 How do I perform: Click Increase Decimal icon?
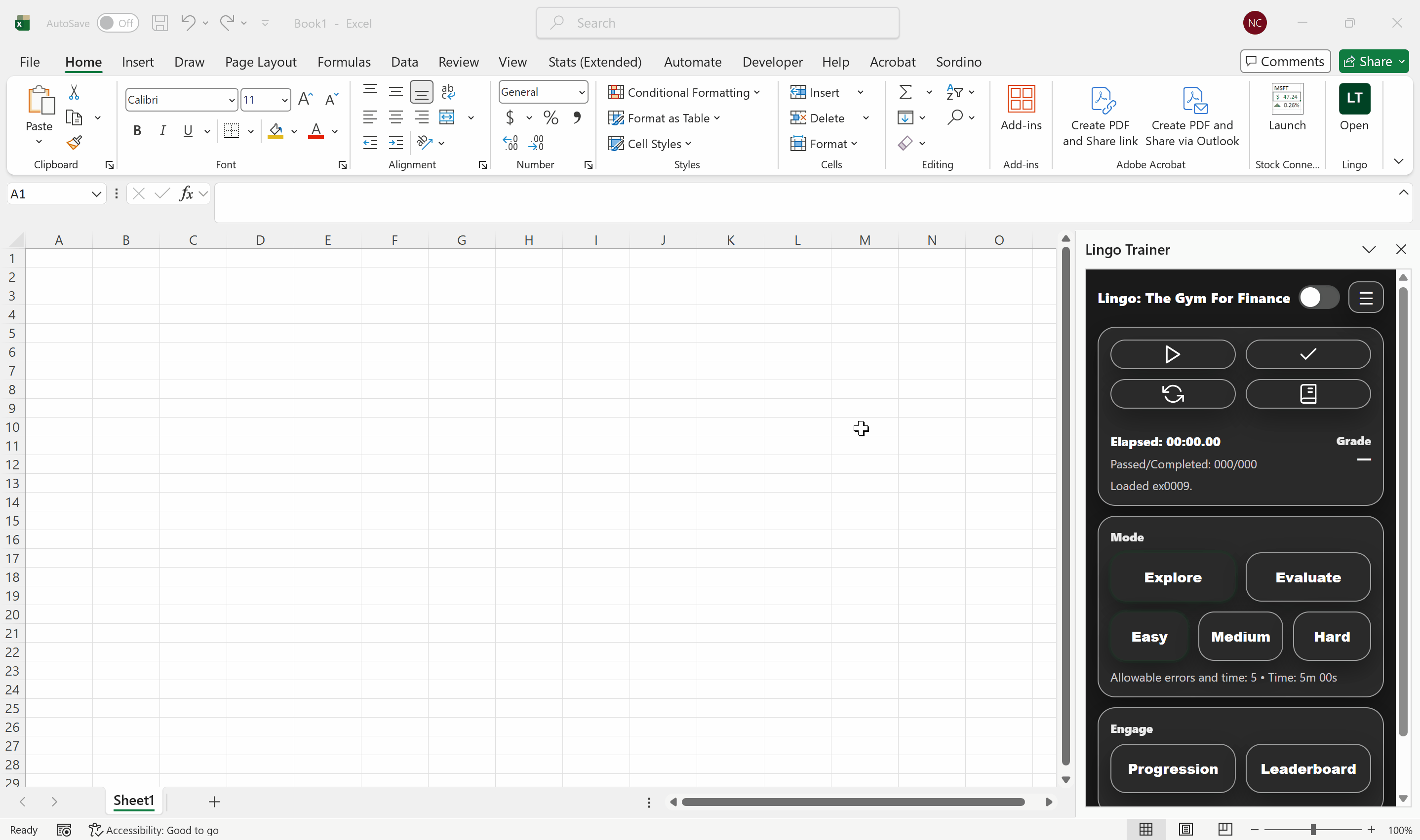[x=510, y=143]
